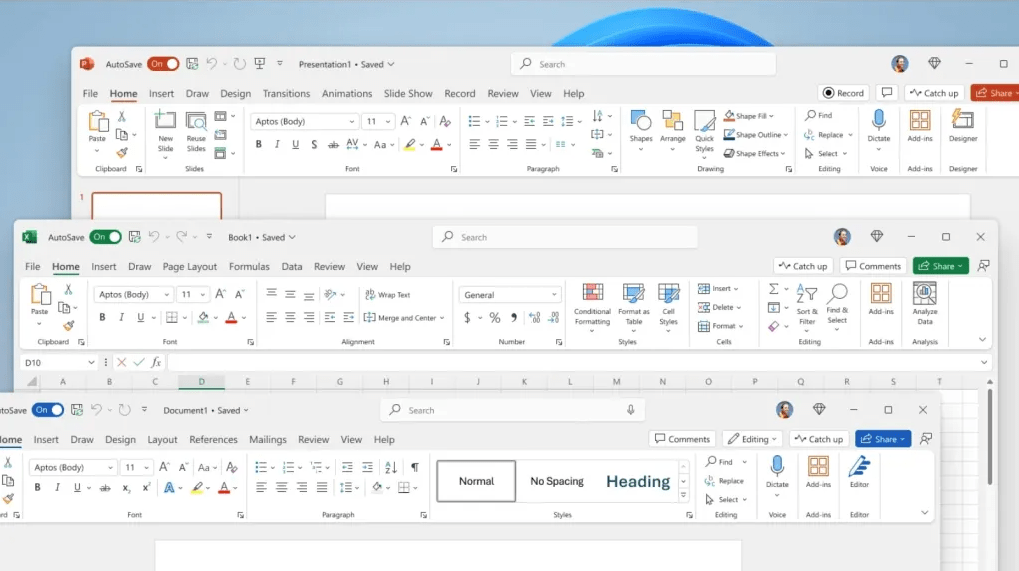Open Formulas tab in Excel

click(x=249, y=266)
